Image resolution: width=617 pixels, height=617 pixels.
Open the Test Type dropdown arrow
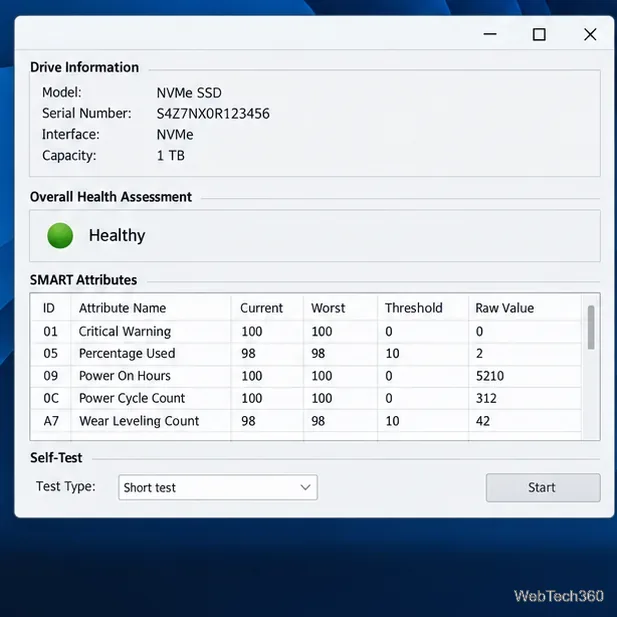tap(305, 487)
